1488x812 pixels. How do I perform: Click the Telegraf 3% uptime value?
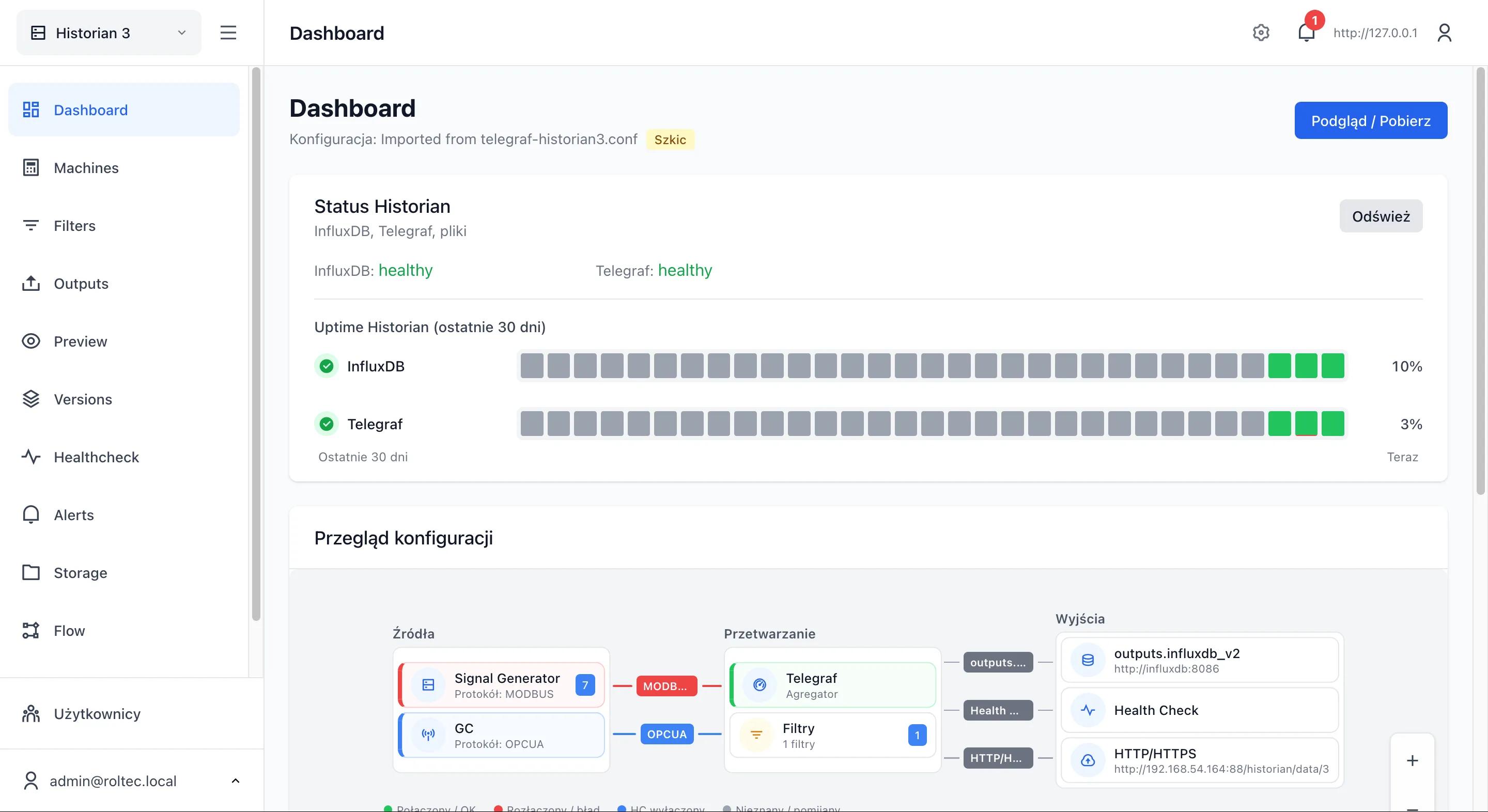(x=1411, y=424)
